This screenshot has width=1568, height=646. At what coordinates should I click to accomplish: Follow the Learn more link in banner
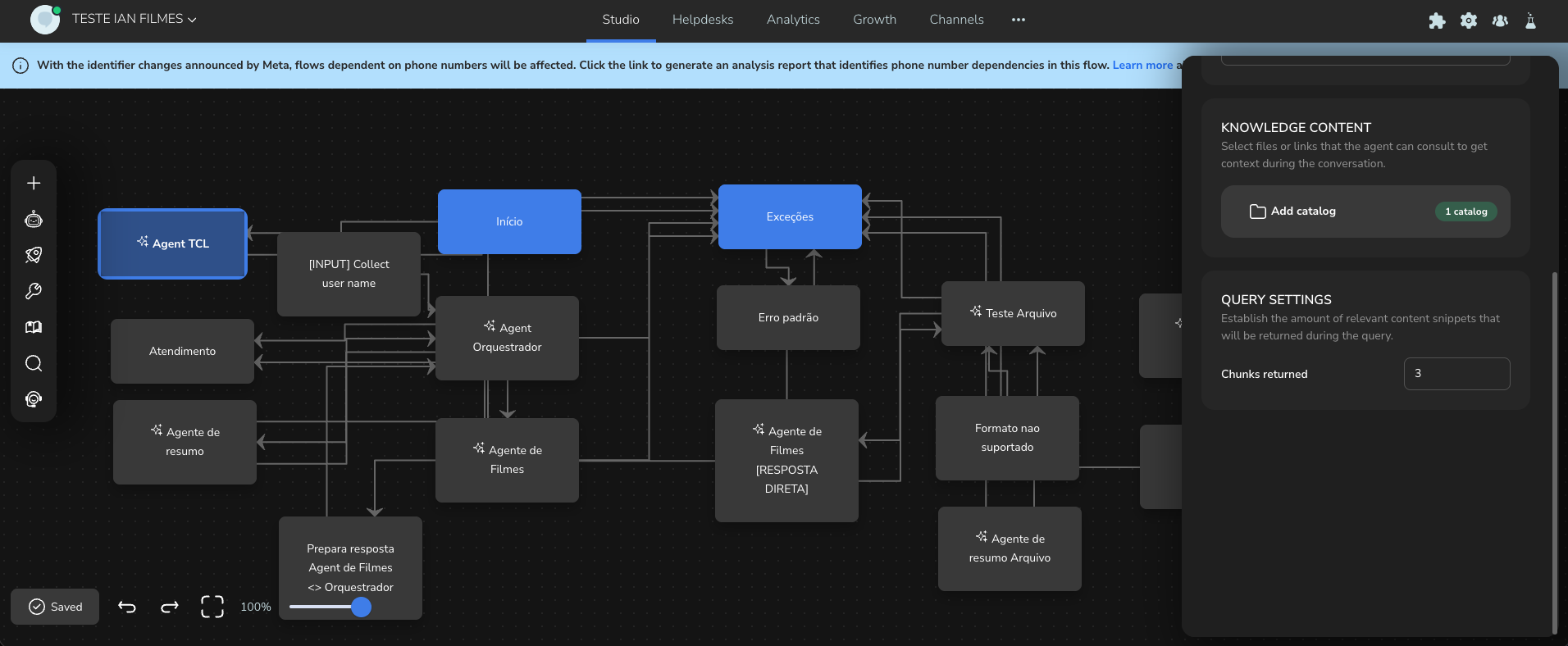(x=1142, y=65)
